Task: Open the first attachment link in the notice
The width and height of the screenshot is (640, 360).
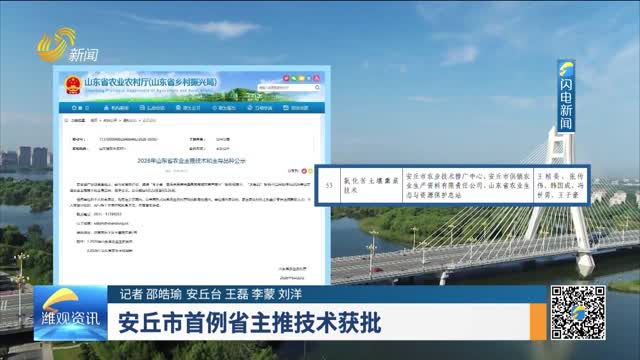Action: click(x=111, y=242)
